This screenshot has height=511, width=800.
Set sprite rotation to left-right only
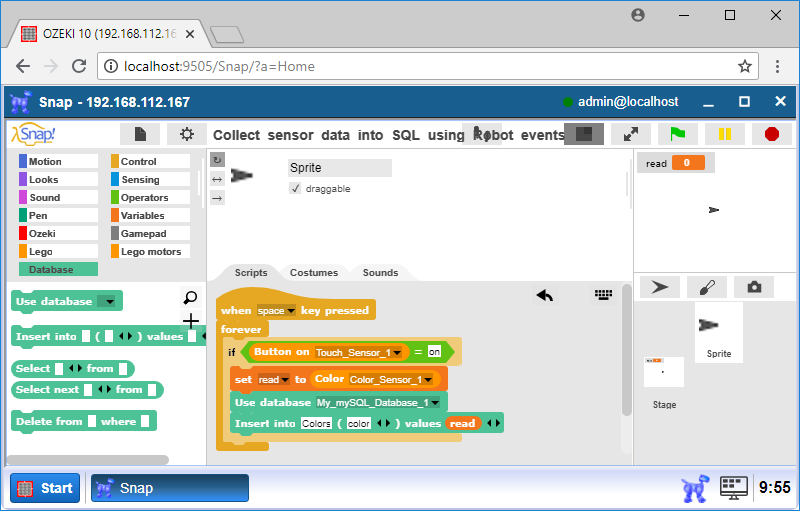[x=217, y=179]
